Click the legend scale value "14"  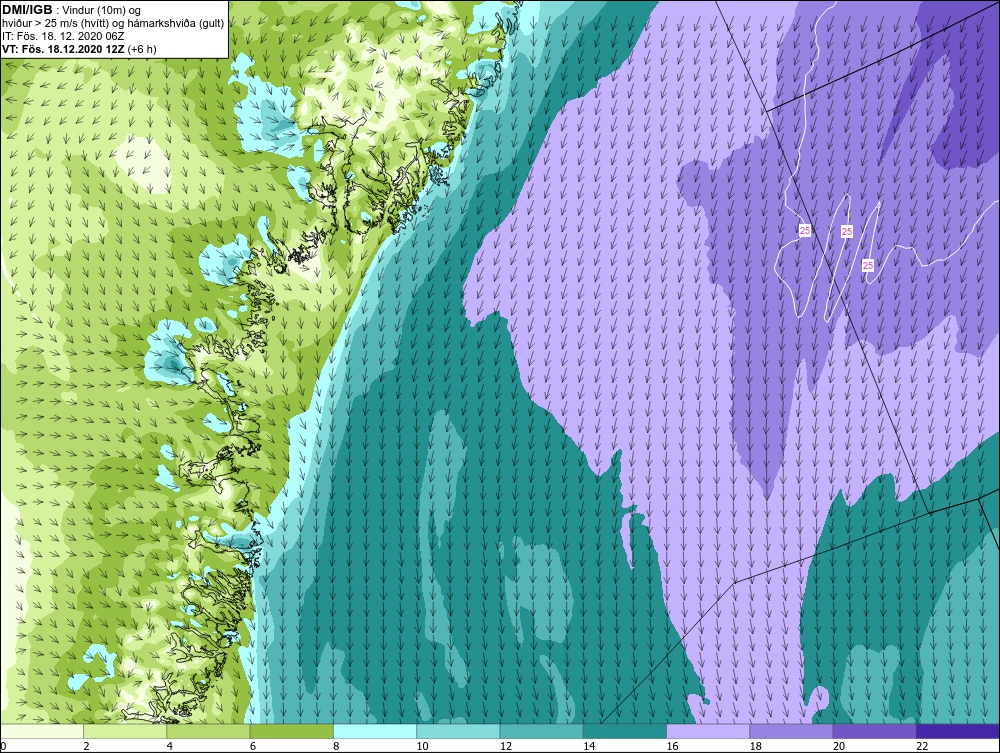pyautogui.click(x=589, y=746)
